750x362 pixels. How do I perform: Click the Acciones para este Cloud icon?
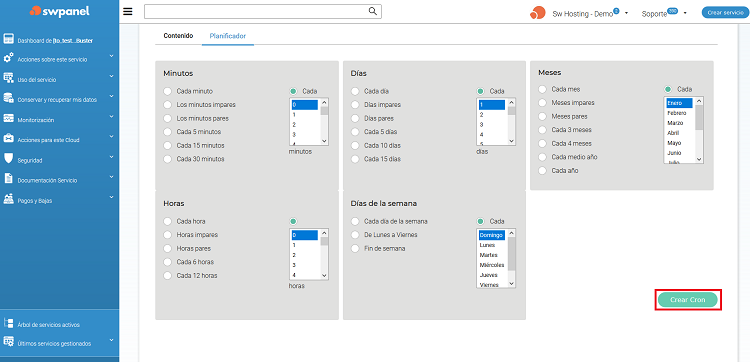click(9, 139)
